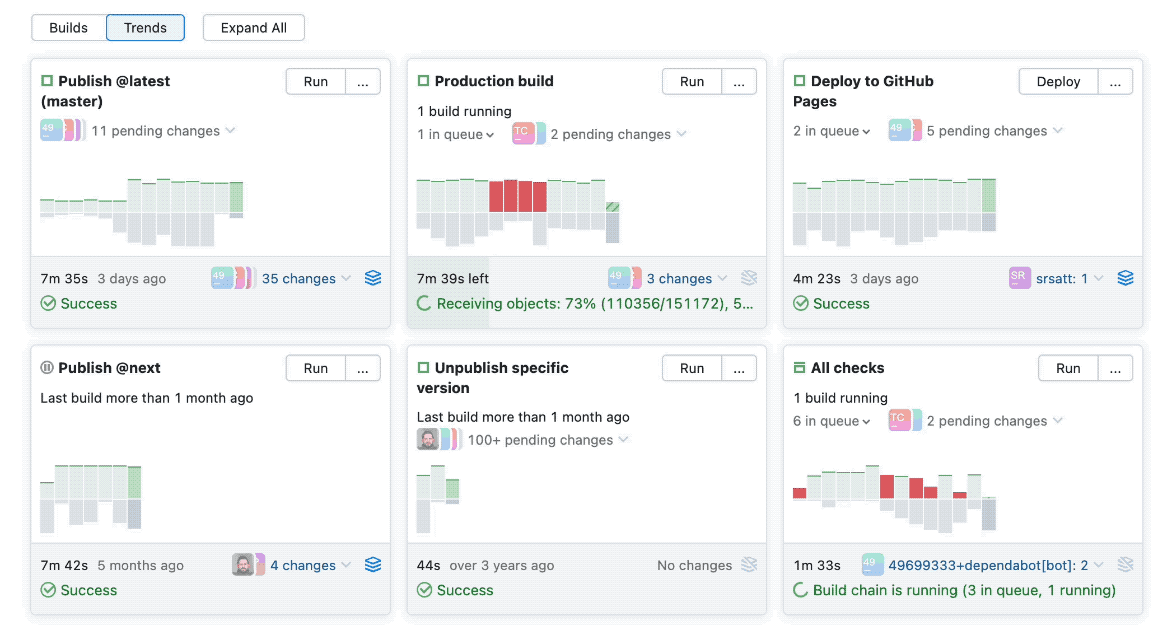Click the Deploy button for GitHub Pages
1166x625 pixels.
(x=1058, y=81)
